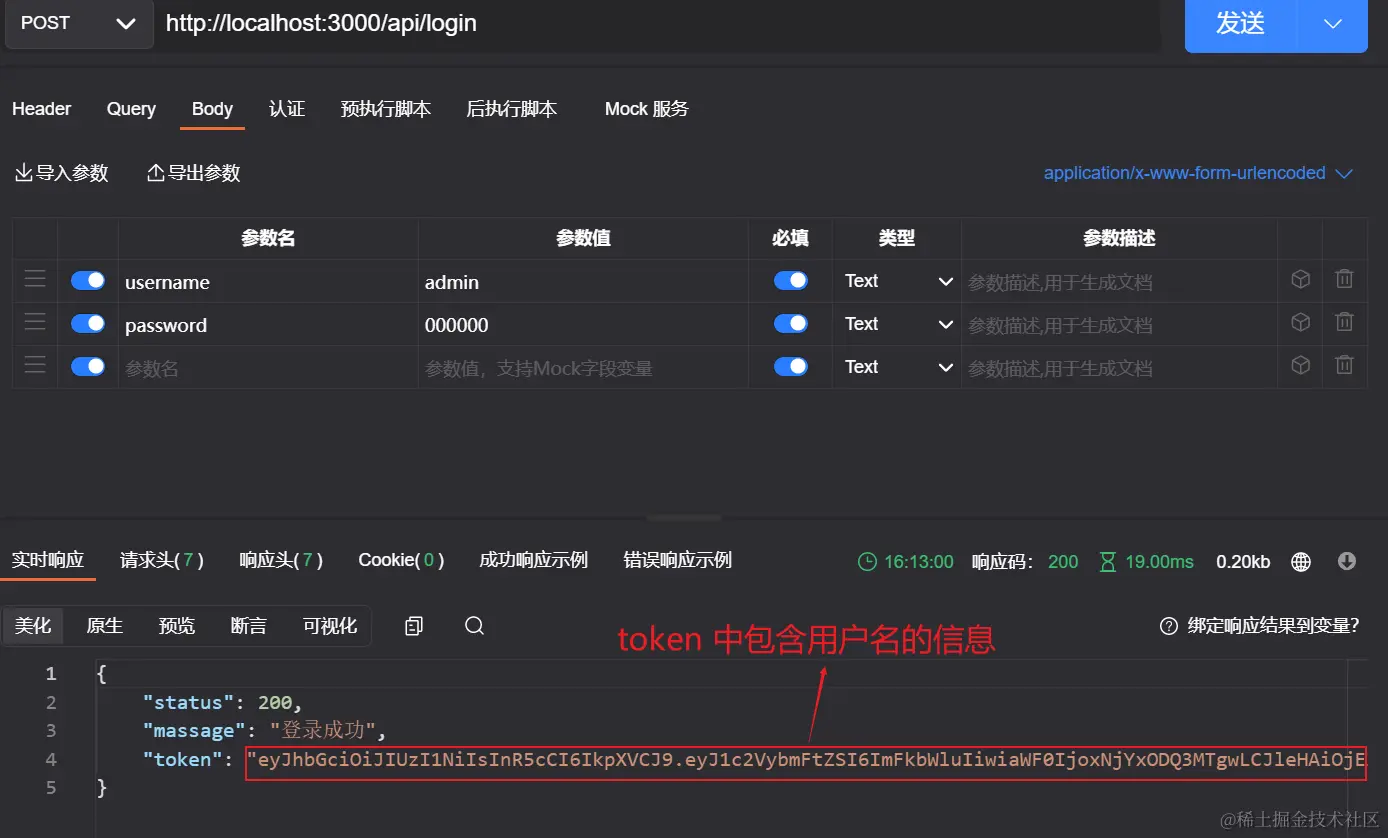This screenshot has height=838, width=1388.
Task: Click the globe icon in response bar
Action: coord(1301,562)
